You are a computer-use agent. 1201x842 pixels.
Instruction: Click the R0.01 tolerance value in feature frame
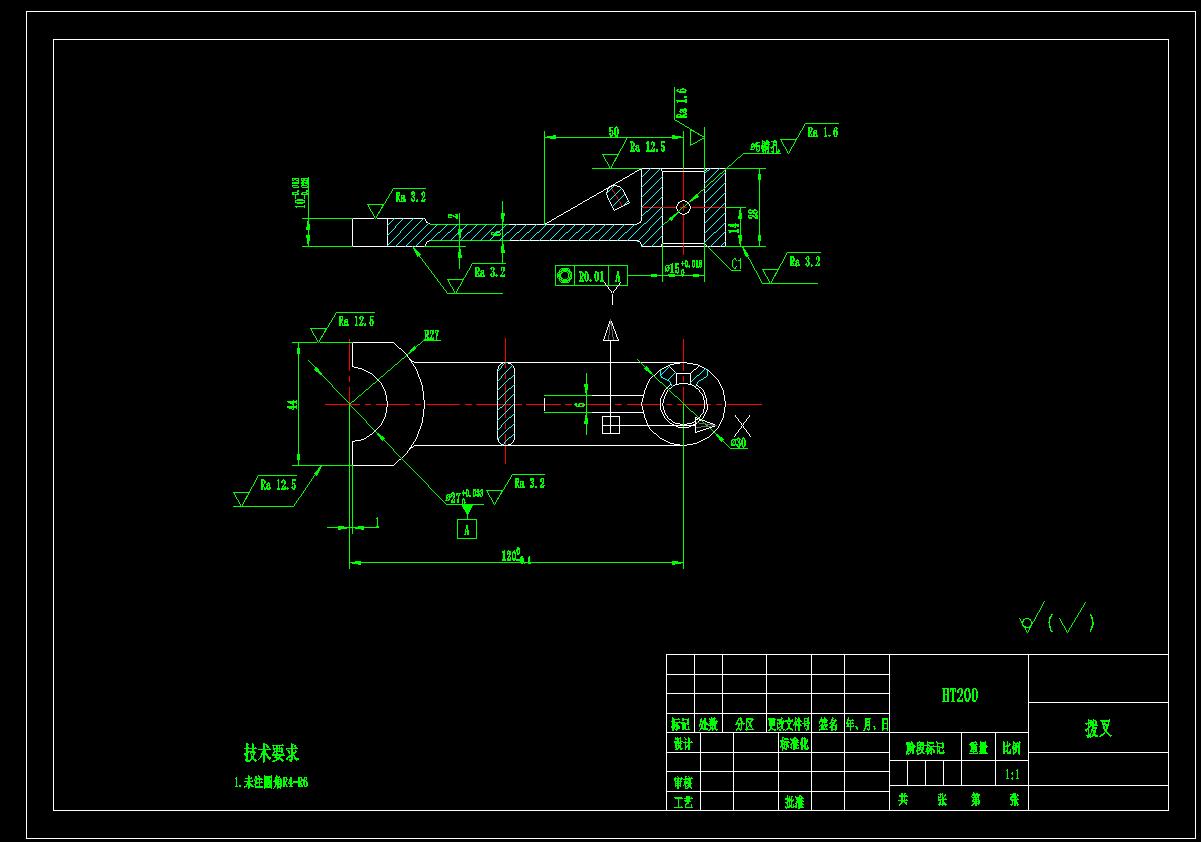(x=592, y=277)
